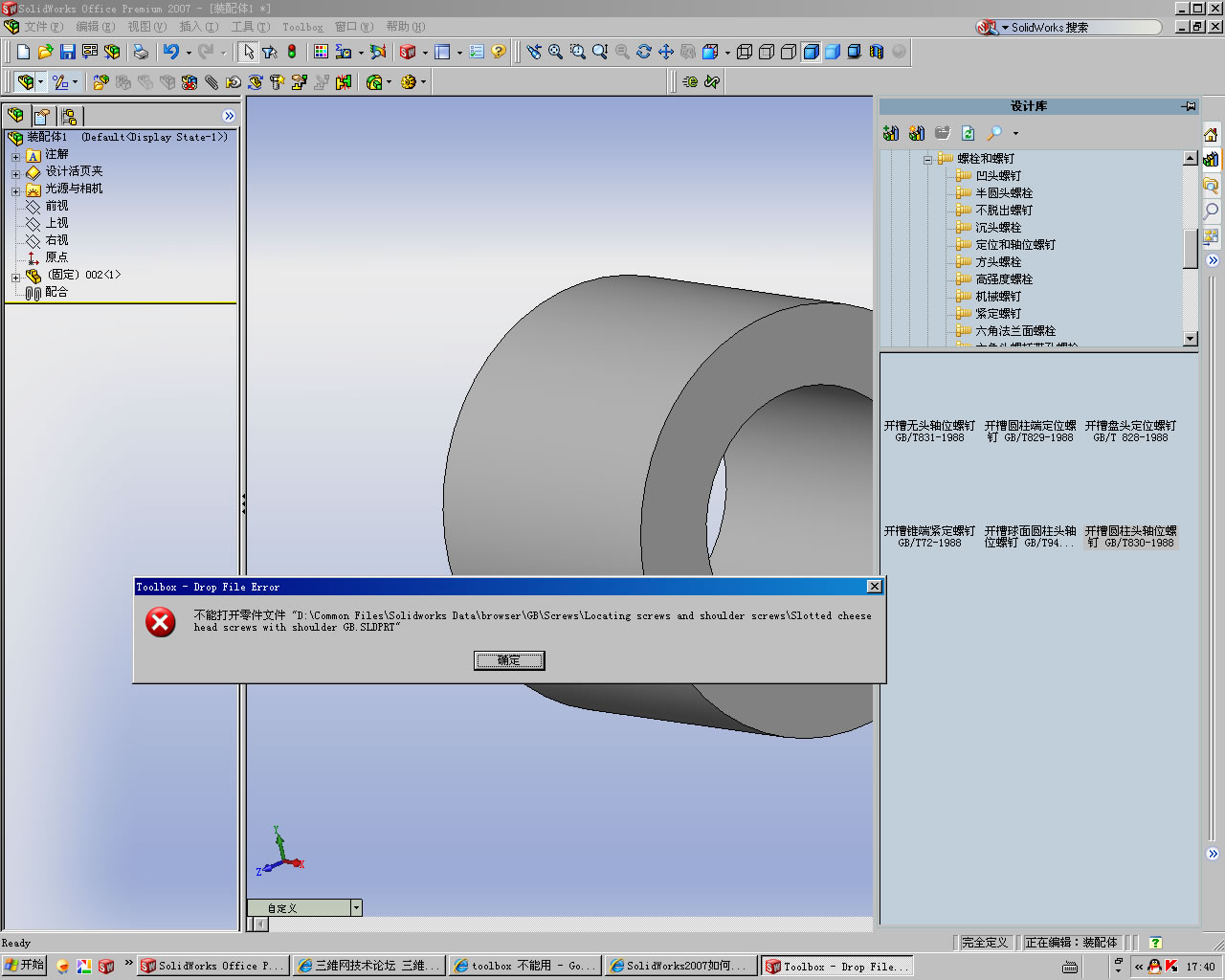The image size is (1225, 980).
Task: Click the Print icon in the toolbar
Action: tap(141, 52)
